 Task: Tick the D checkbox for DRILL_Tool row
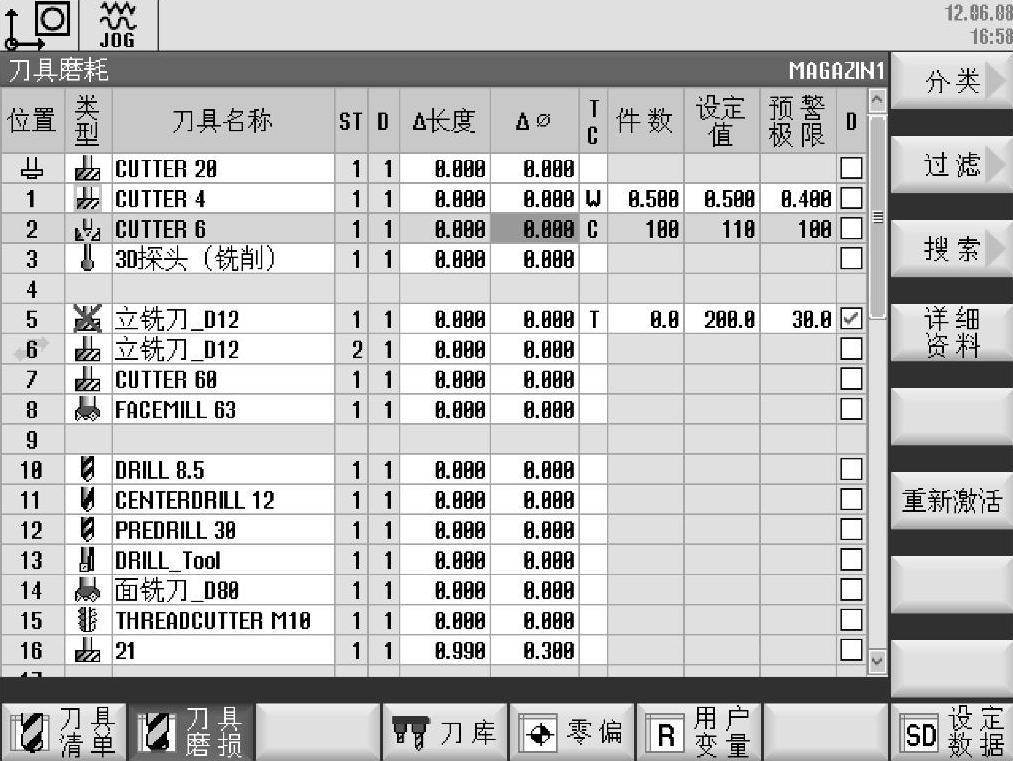coord(851,560)
